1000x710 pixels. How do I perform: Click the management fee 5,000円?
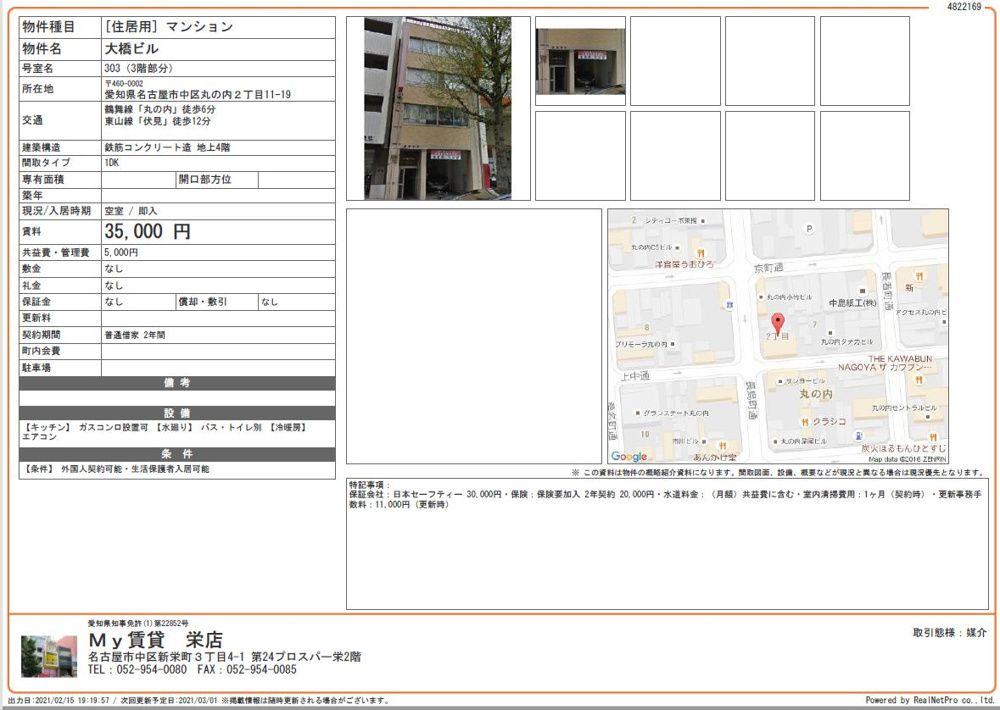pyautogui.click(x=121, y=253)
